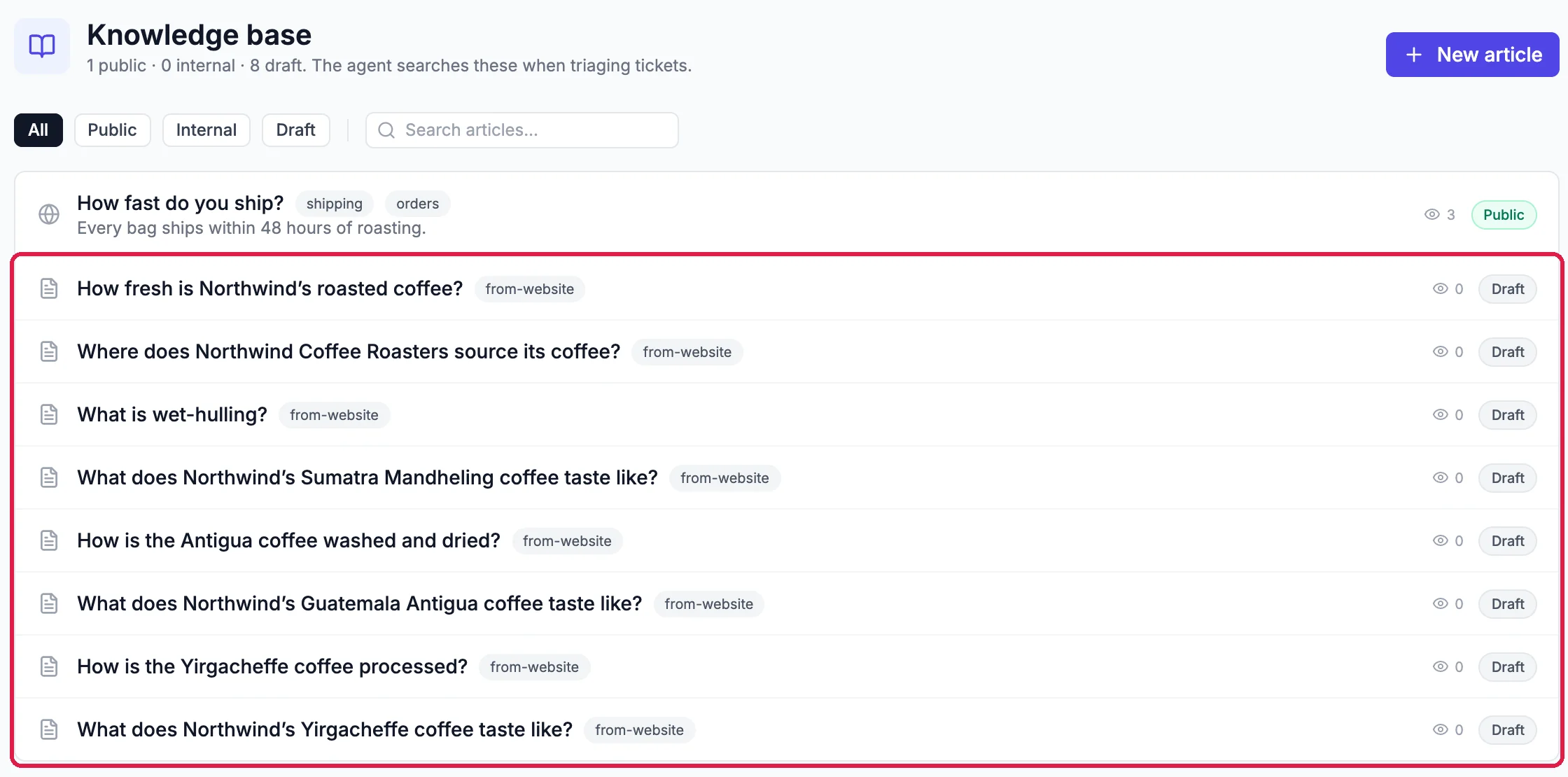Click the 'orders' tag

coord(418,204)
